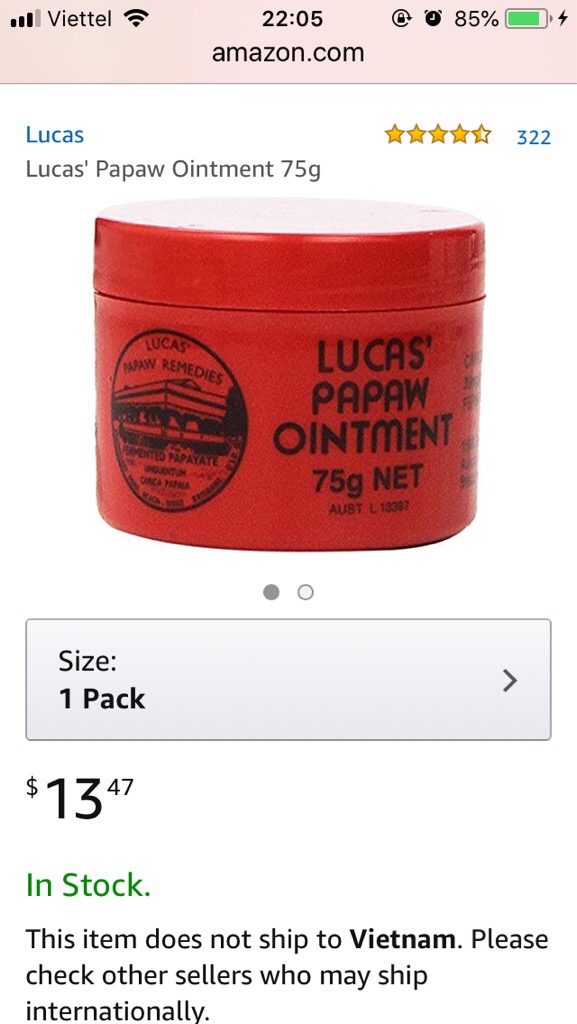The image size is (577, 1024).
Task: Tap the Wi-Fi status icon
Action: [135, 19]
